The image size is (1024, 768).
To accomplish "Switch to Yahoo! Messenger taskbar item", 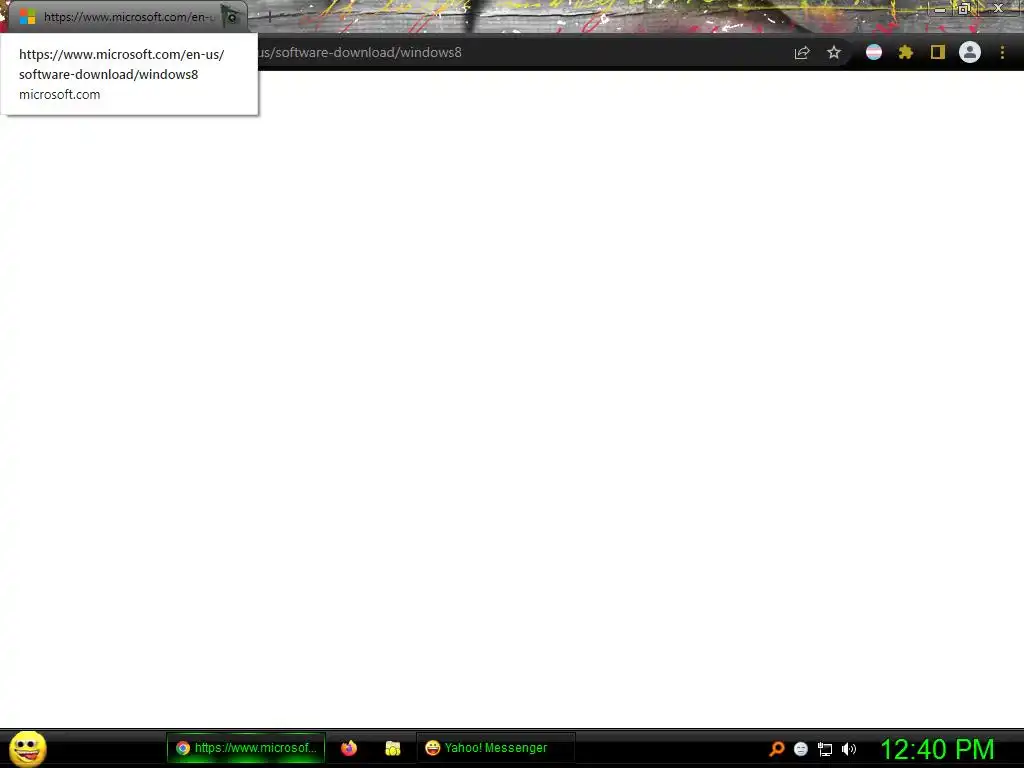I will (x=496, y=748).
